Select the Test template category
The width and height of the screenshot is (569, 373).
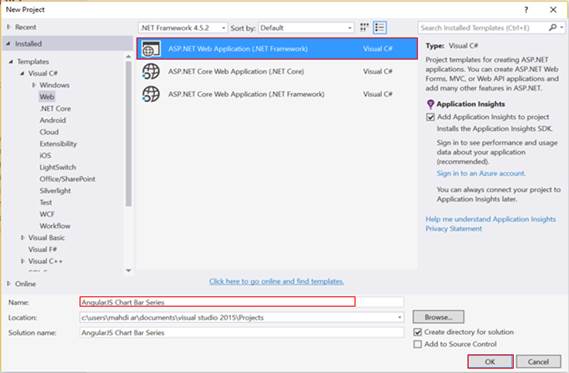[x=46, y=202]
